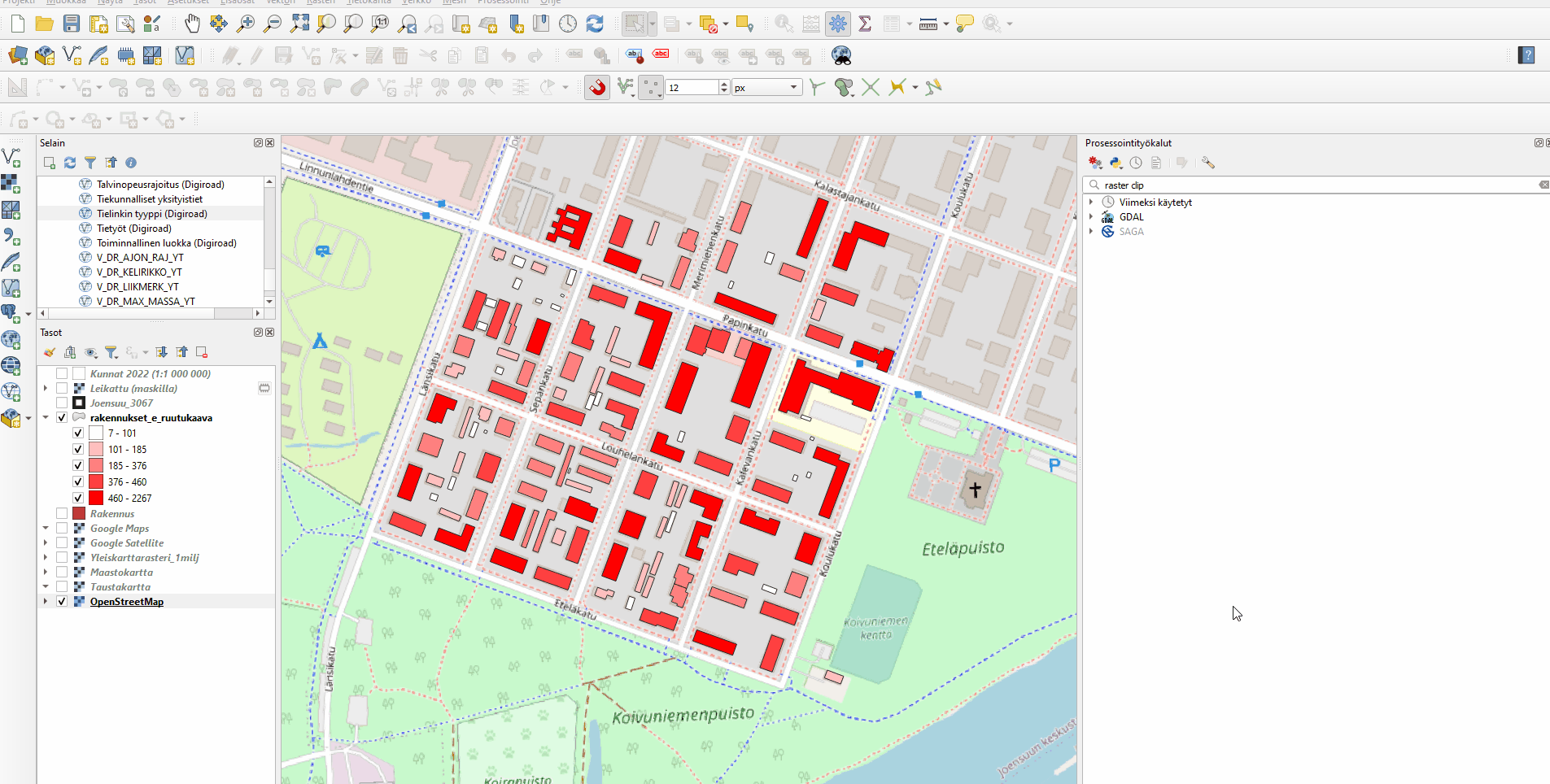This screenshot has width=1550, height=784.
Task: Select the Tielinkin tyyppi (Digiroad) browser item
Action: click(x=151, y=214)
